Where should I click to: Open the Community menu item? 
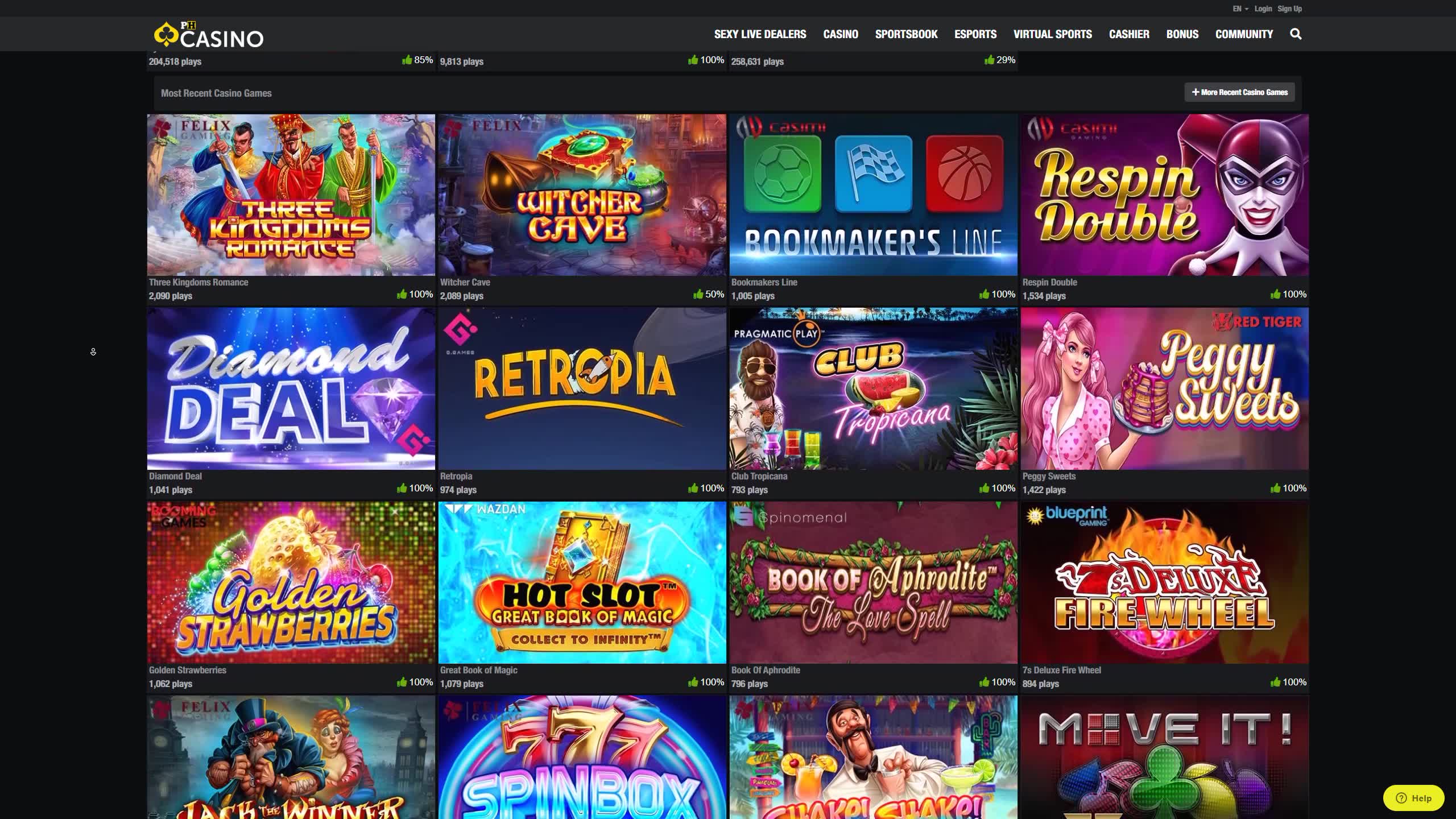(x=1244, y=34)
